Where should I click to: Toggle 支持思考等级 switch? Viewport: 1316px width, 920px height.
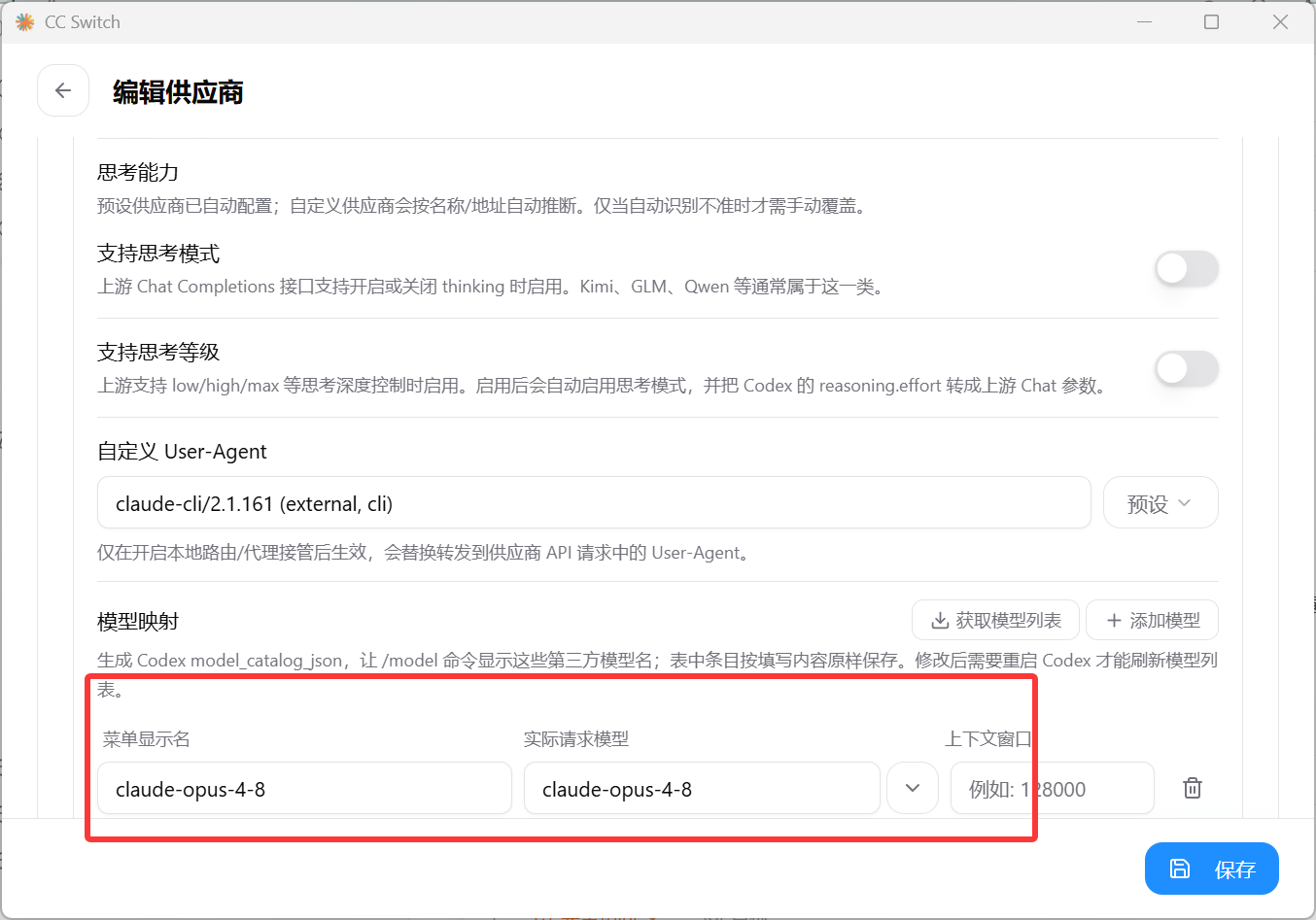coord(1186,368)
